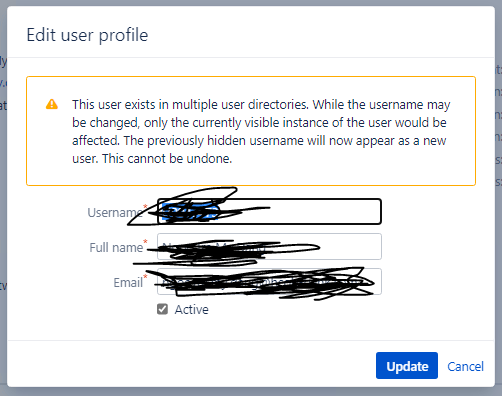Click the 'Active' checkbox label
The height and width of the screenshot is (396, 502).
pyautogui.click(x=192, y=310)
